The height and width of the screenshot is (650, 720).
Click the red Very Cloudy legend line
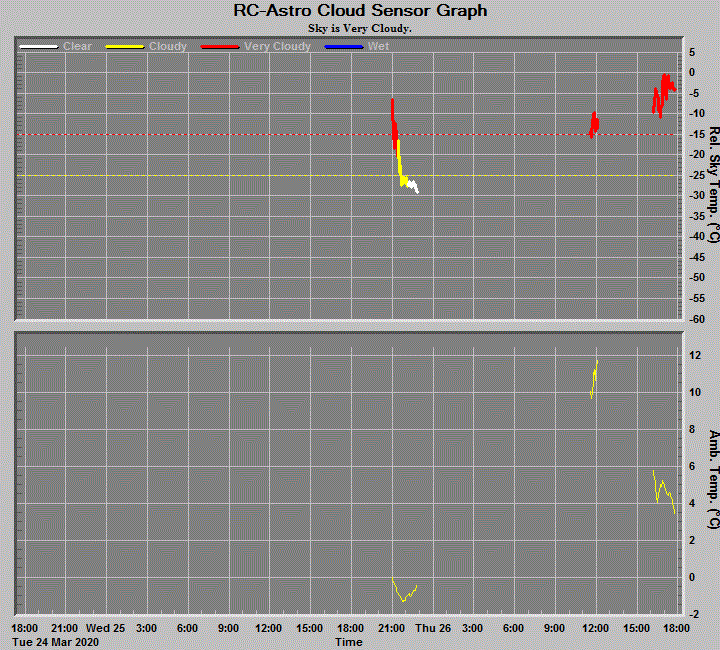click(x=220, y=46)
